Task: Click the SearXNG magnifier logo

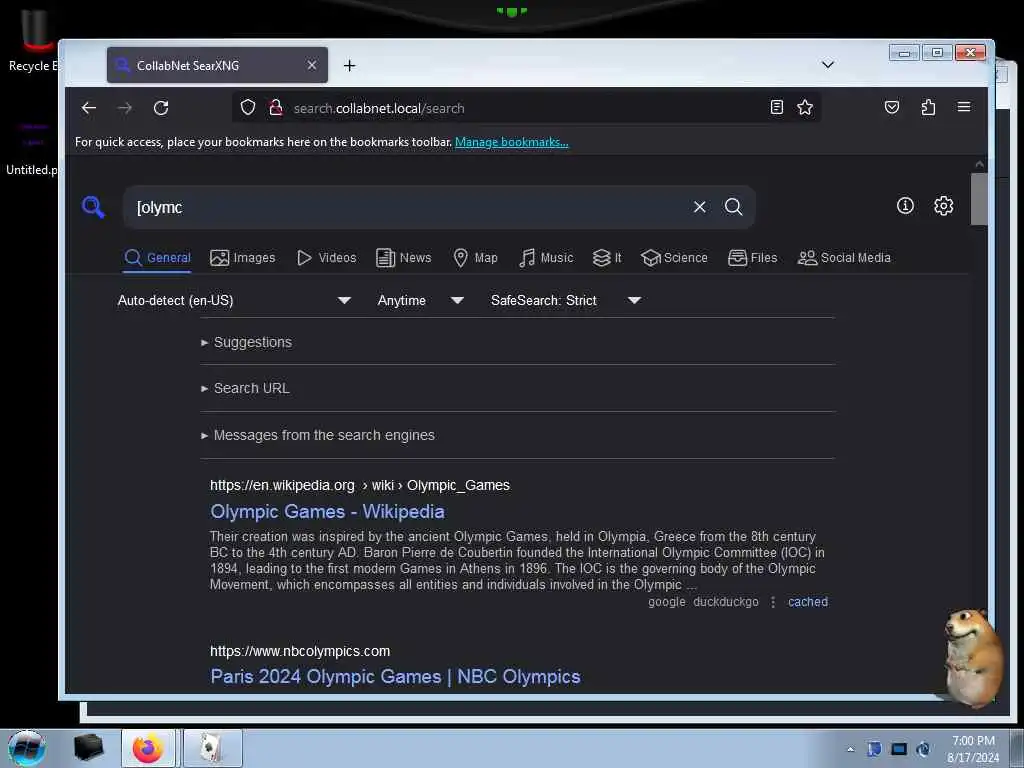Action: 93,207
